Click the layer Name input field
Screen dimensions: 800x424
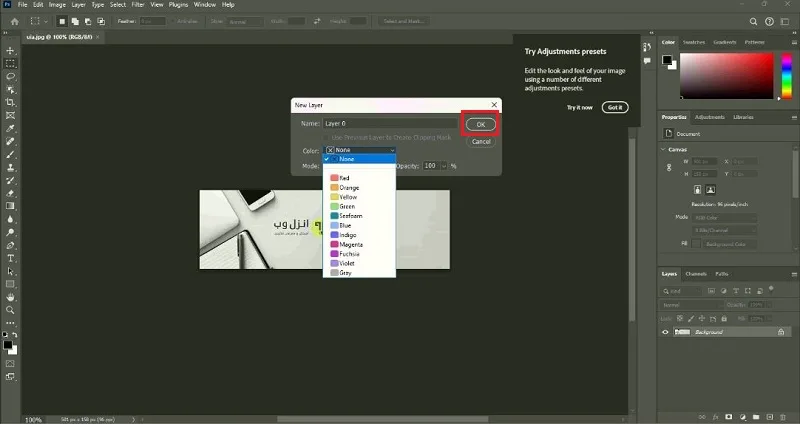click(x=390, y=123)
